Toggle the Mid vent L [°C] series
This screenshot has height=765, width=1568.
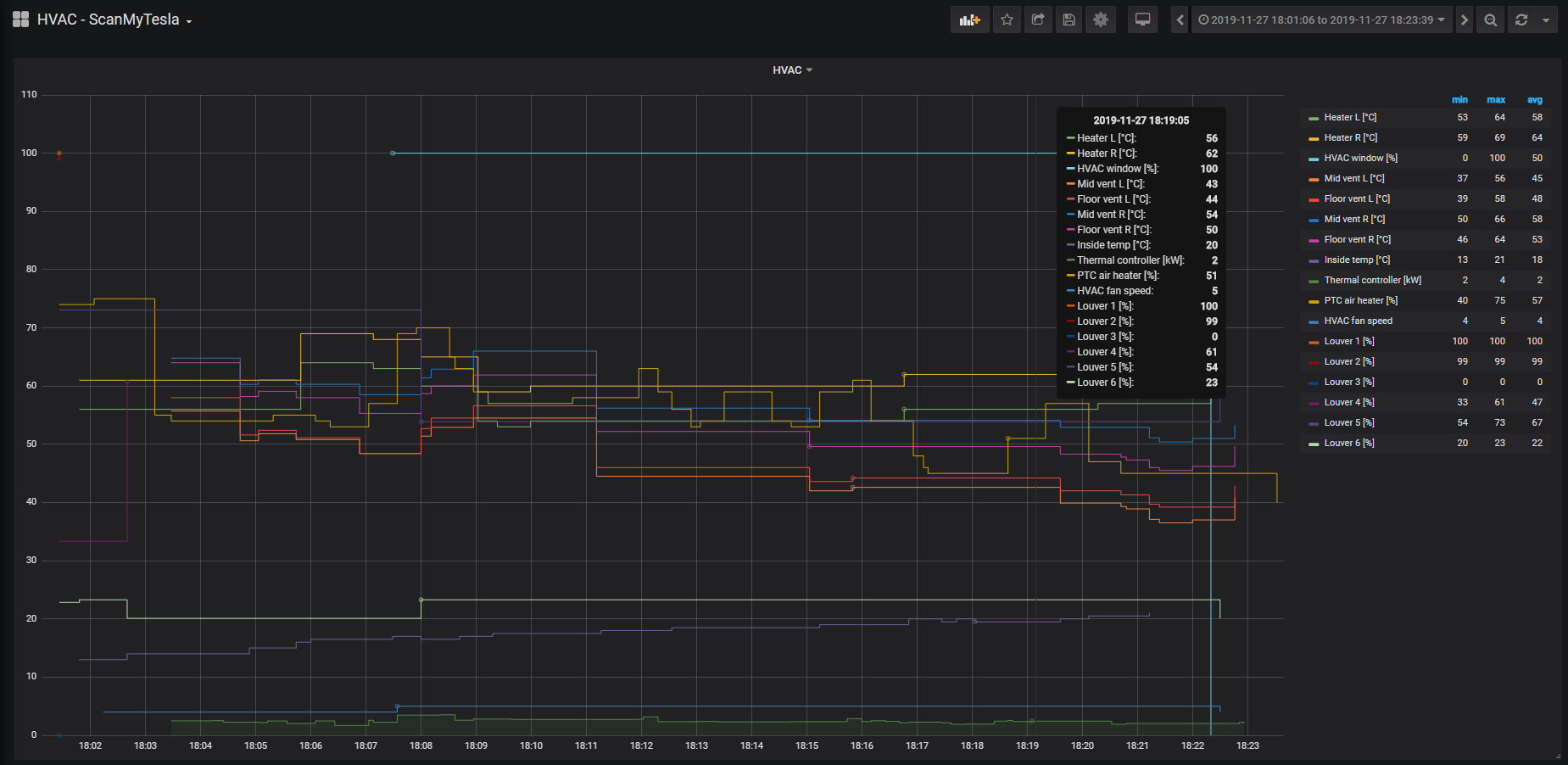[1354, 178]
